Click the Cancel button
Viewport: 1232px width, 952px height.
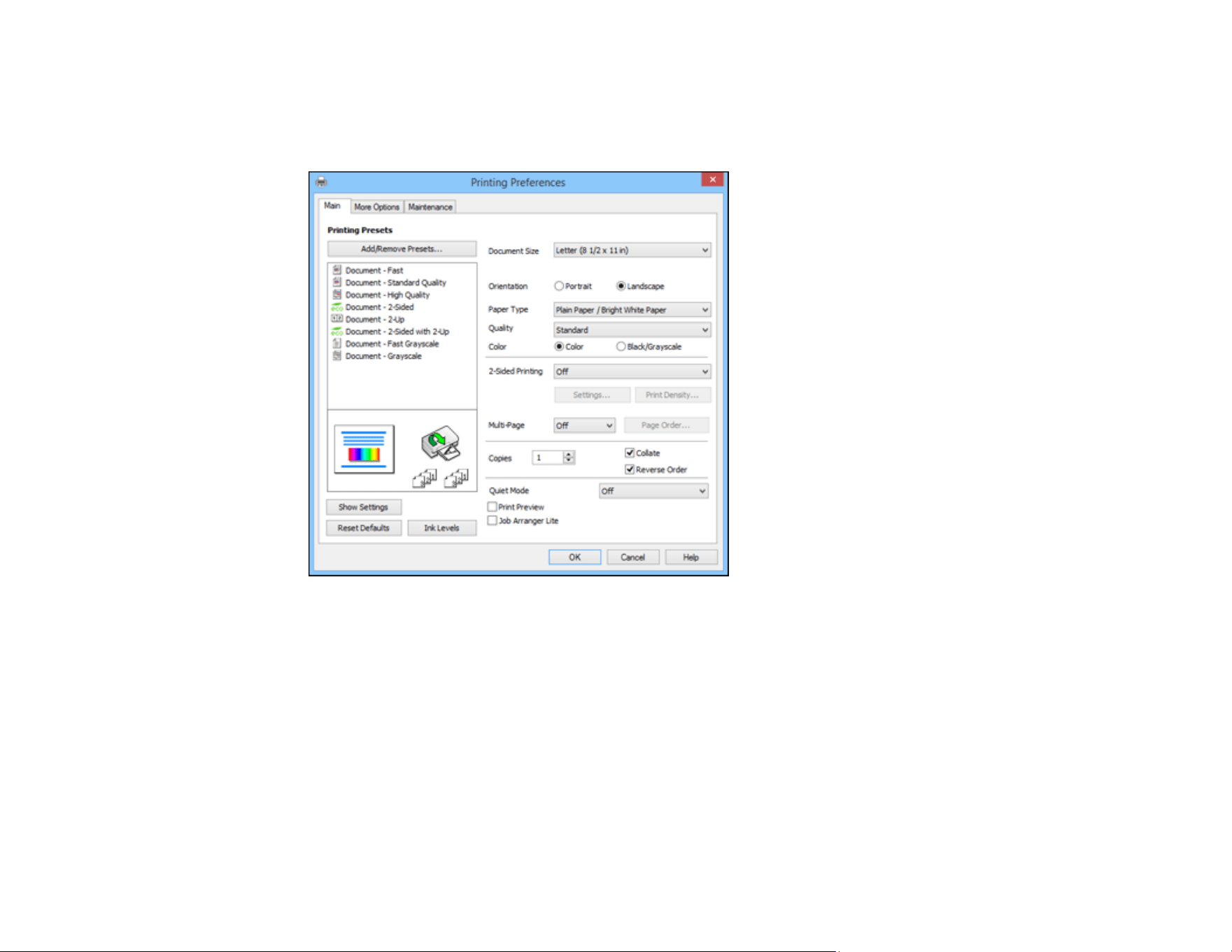tap(632, 557)
